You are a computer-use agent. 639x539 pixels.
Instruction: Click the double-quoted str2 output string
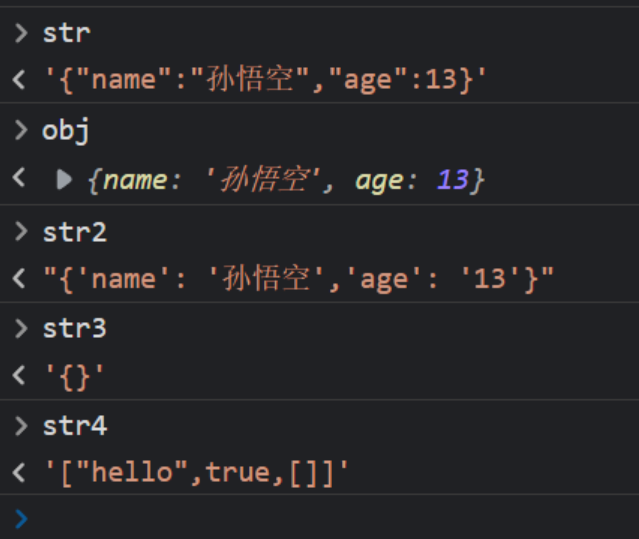(x=298, y=279)
